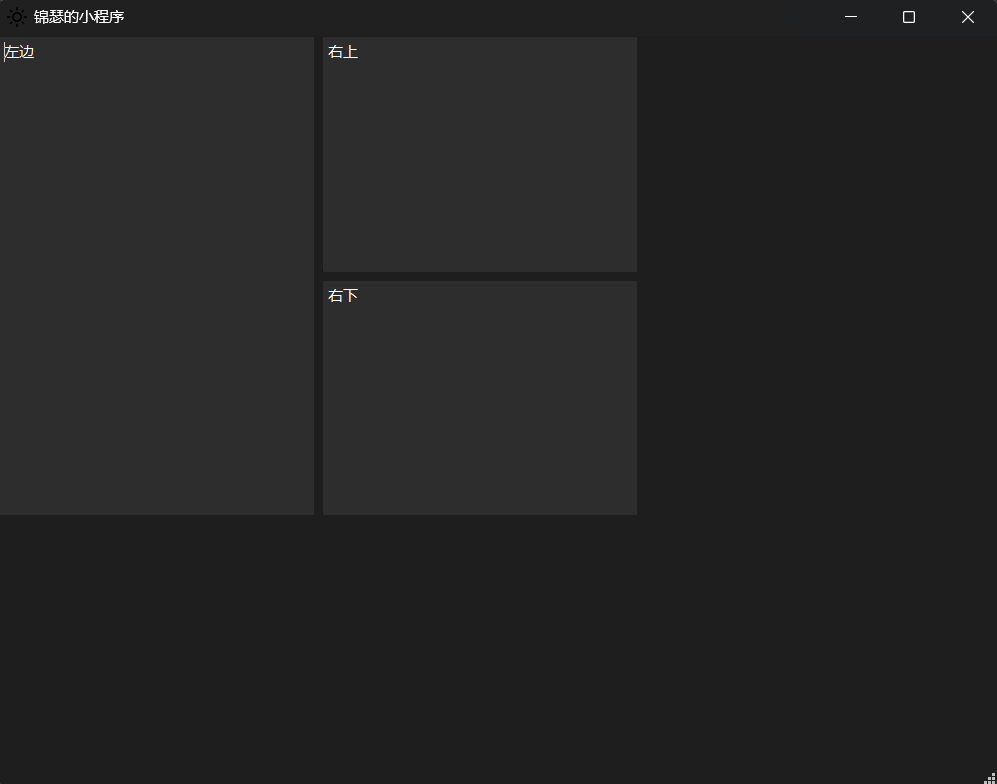
Task: Click the 右下 placeholder label
Action: pyautogui.click(x=343, y=295)
